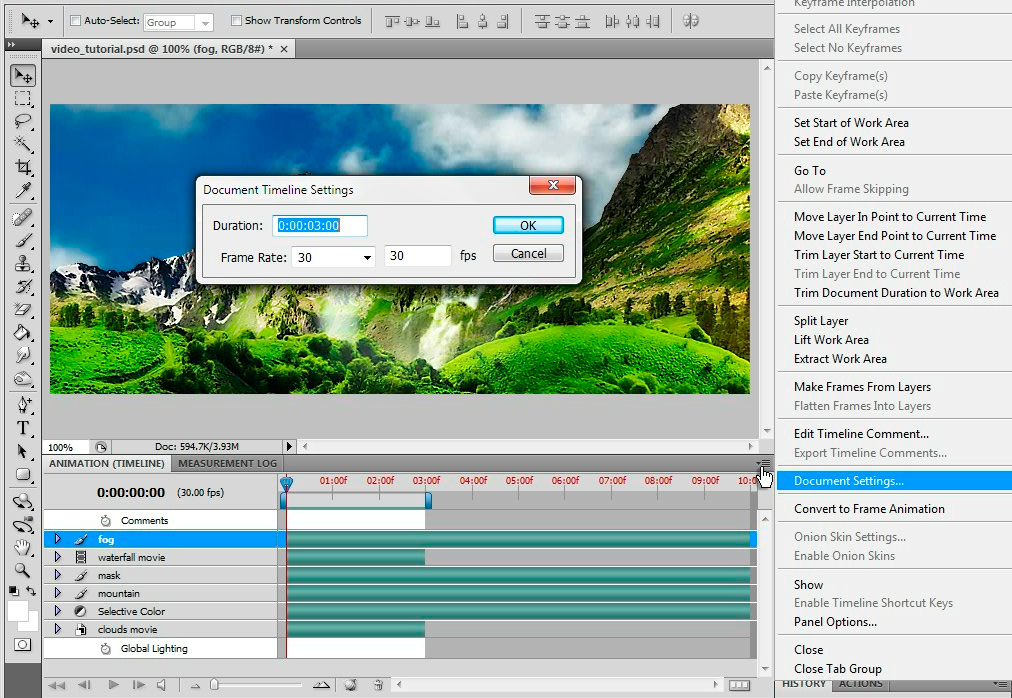Expand the fog layer properties
The width and height of the screenshot is (1012, 698).
(x=57, y=539)
